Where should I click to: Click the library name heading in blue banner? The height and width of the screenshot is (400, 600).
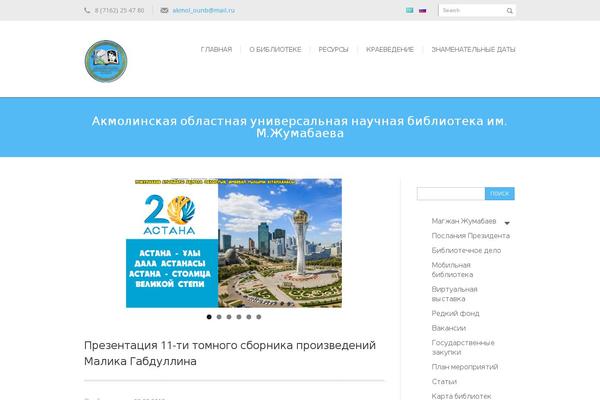click(x=300, y=127)
